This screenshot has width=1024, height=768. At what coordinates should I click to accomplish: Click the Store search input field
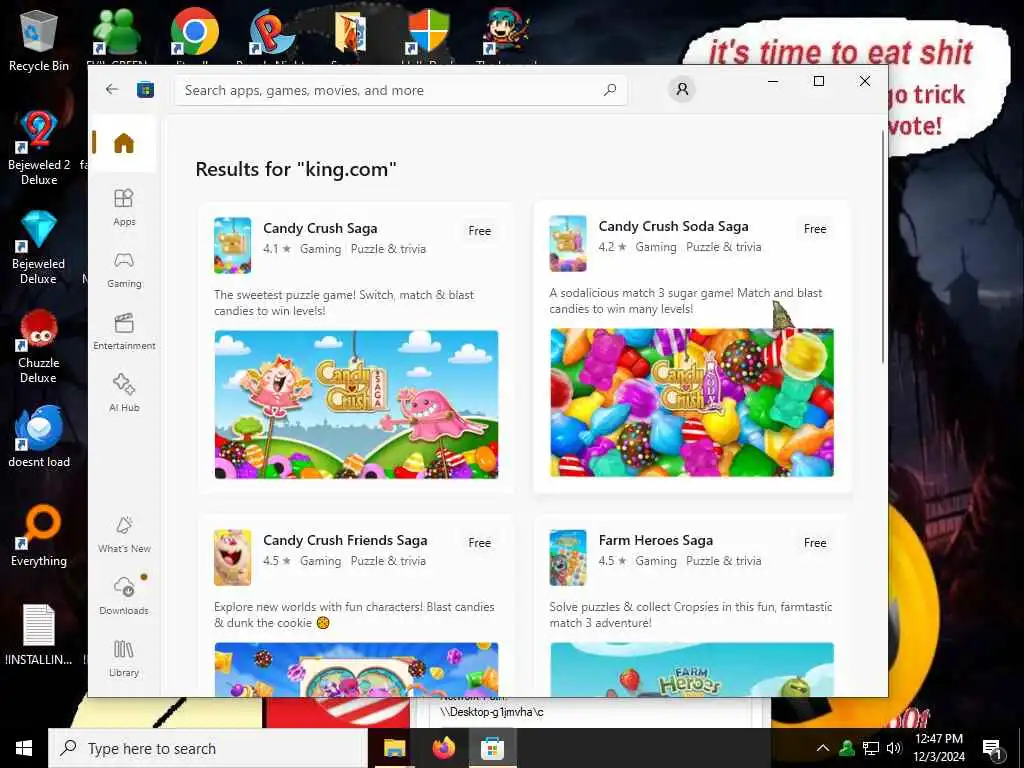[401, 90]
